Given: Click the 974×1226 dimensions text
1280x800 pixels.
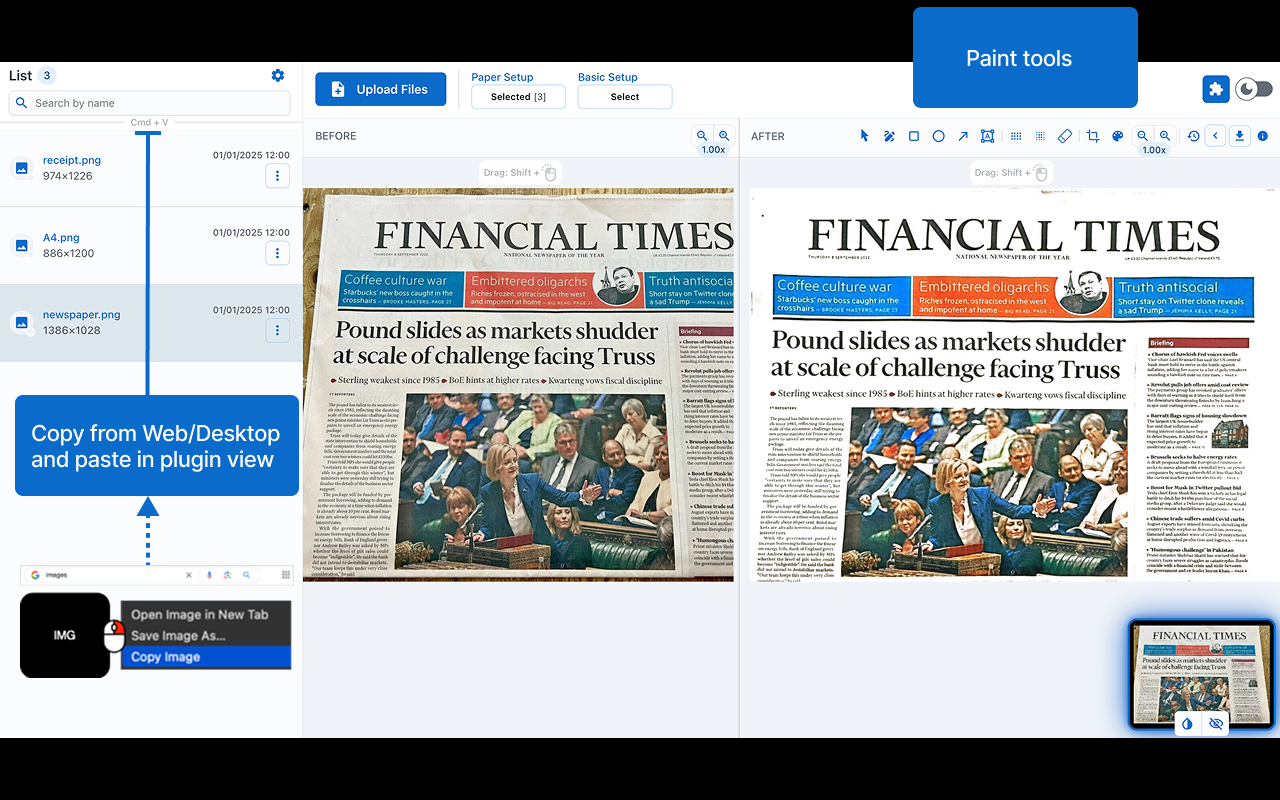Looking at the screenshot, I should point(68,176).
